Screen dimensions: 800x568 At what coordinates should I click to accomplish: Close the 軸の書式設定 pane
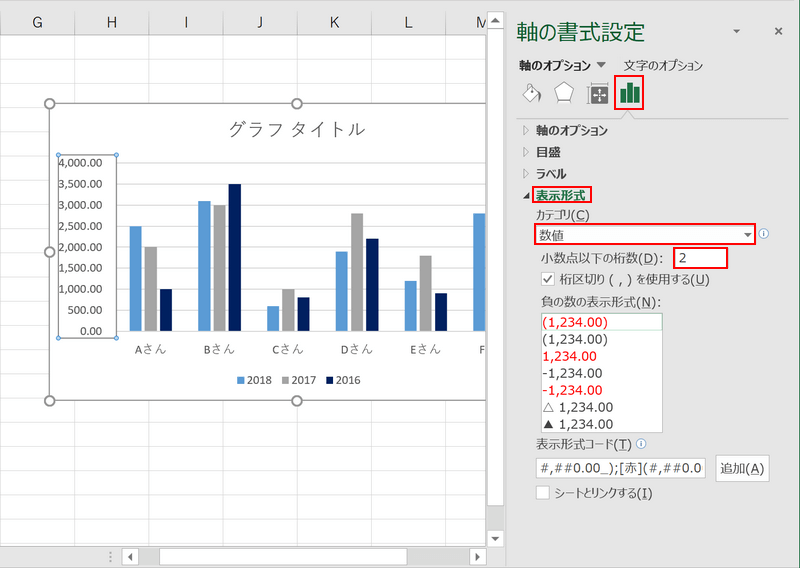coord(778,32)
